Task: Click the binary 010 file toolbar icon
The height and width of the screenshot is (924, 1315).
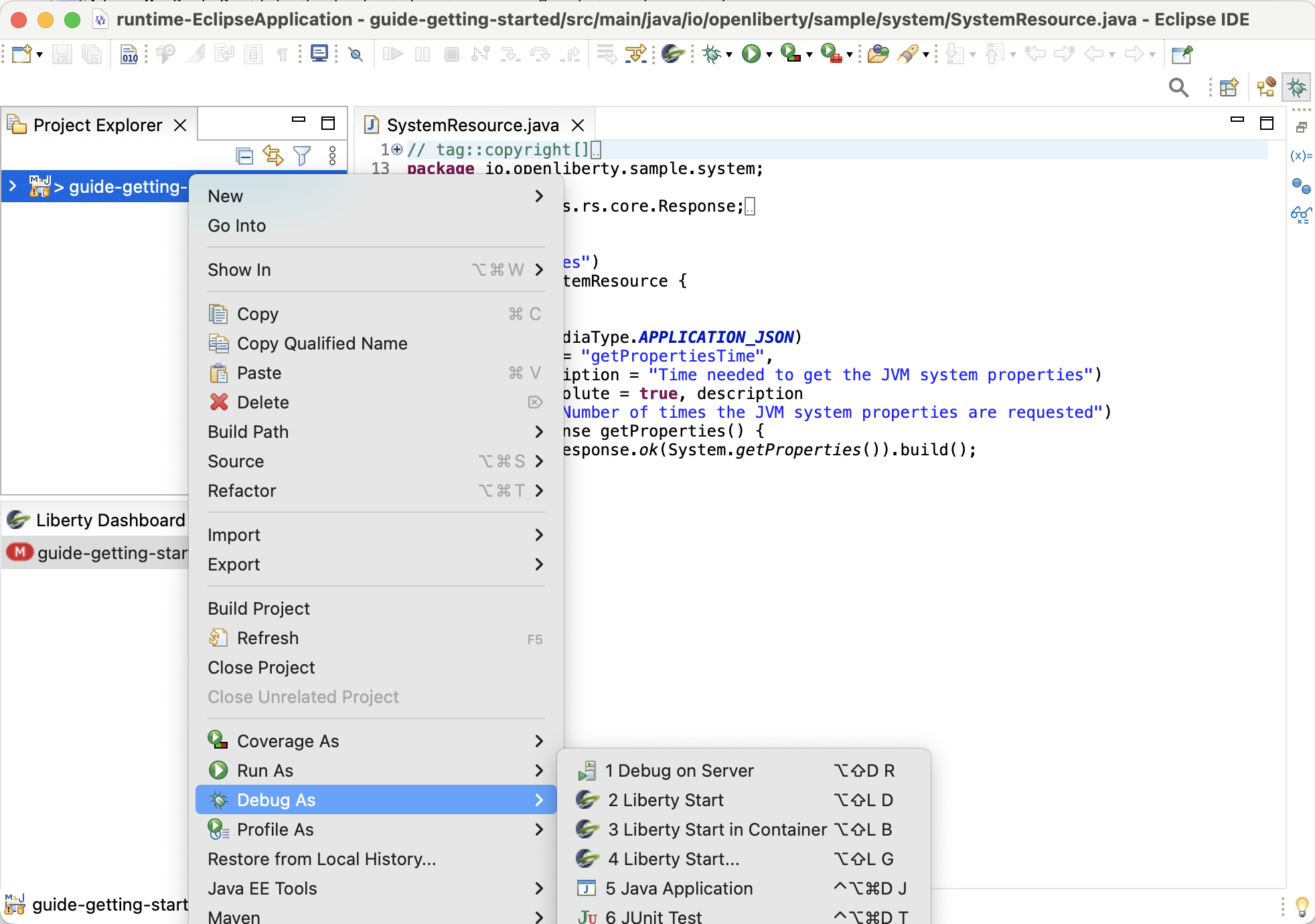Action: click(129, 54)
